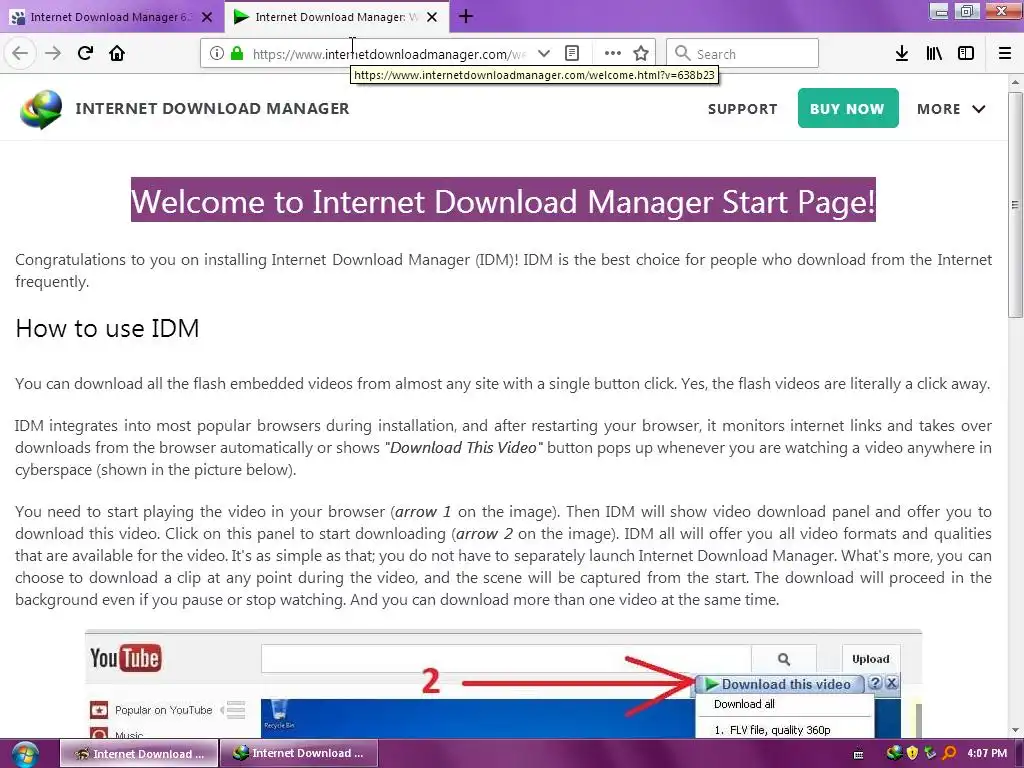Open the hamburger application menu
The width and height of the screenshot is (1024, 768).
1005,54
